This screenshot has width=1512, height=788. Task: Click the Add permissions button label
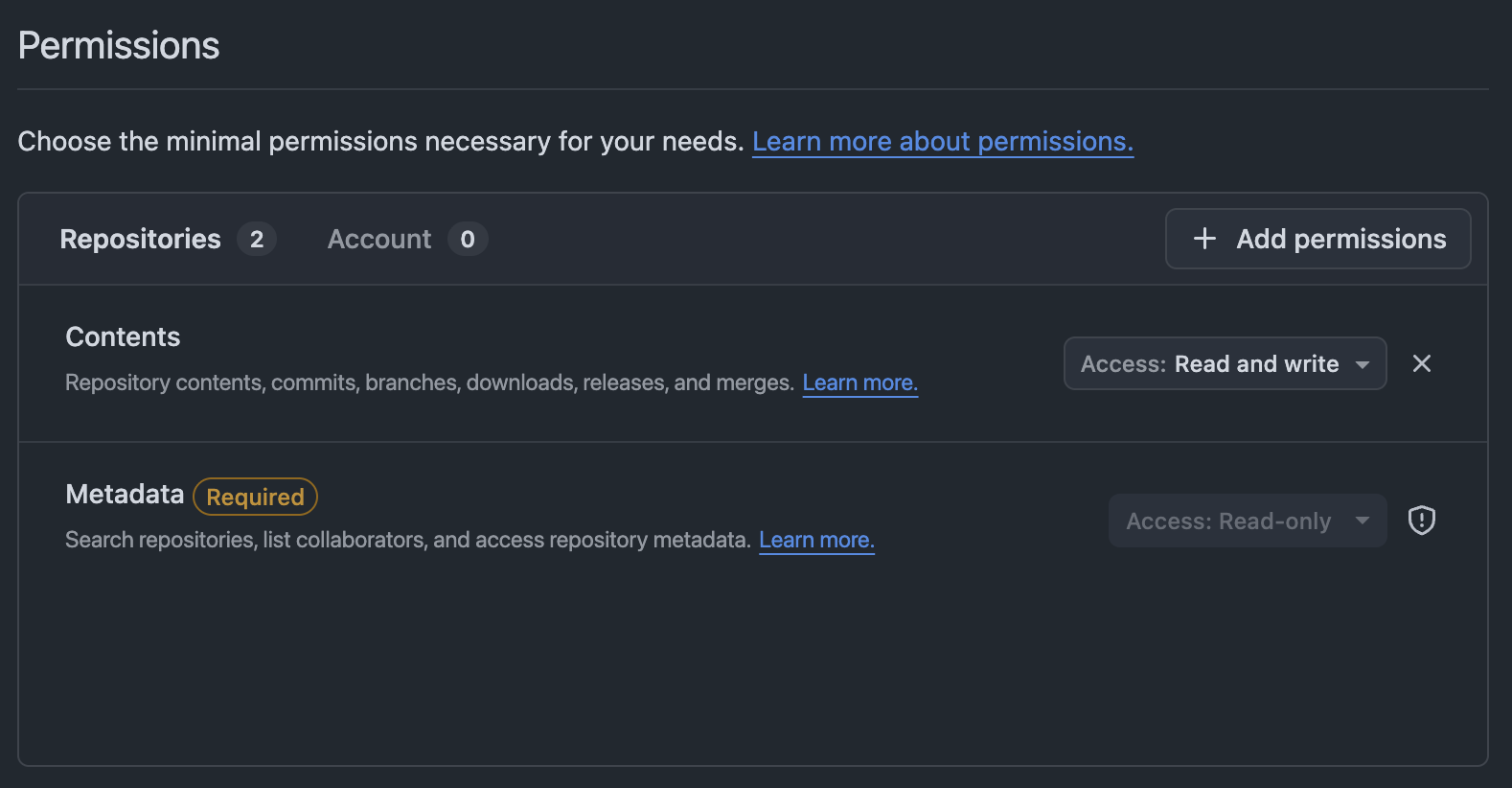(1340, 239)
